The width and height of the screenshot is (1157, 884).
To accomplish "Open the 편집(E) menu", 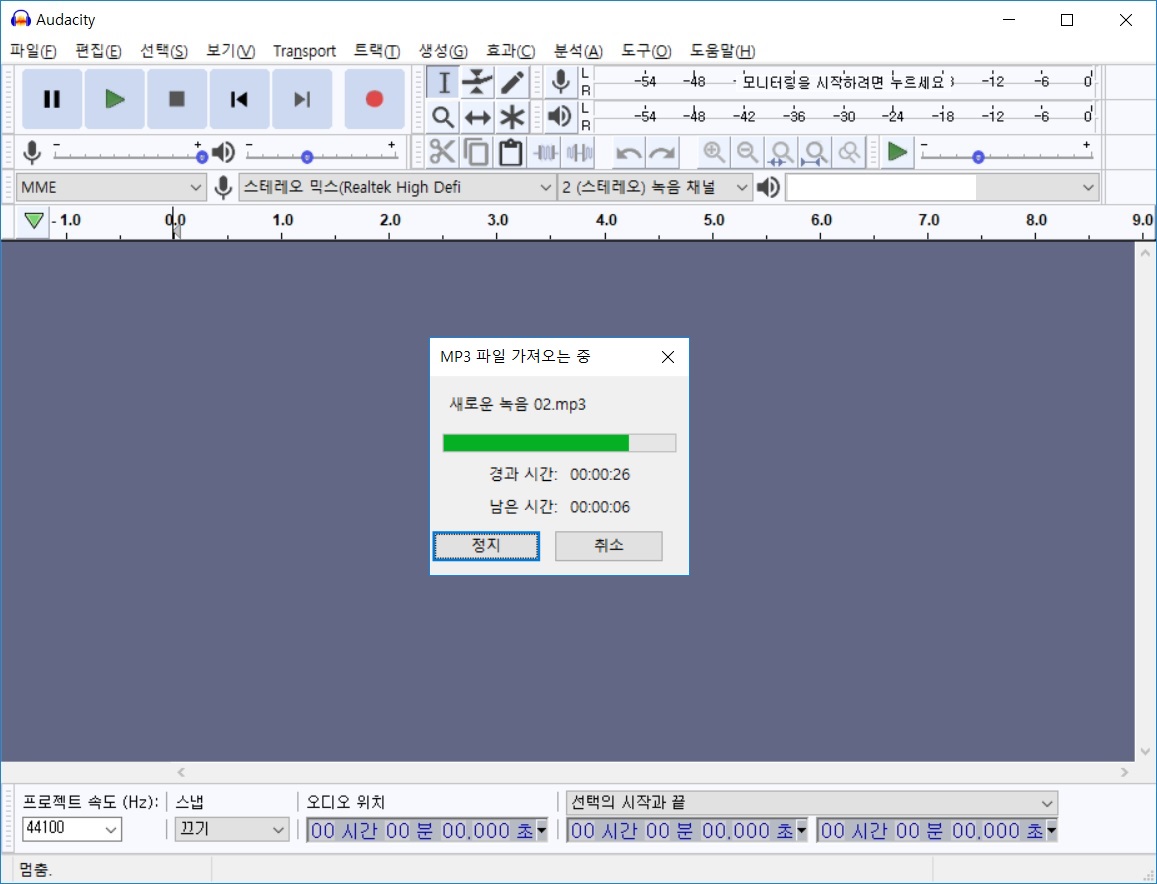I will (98, 51).
